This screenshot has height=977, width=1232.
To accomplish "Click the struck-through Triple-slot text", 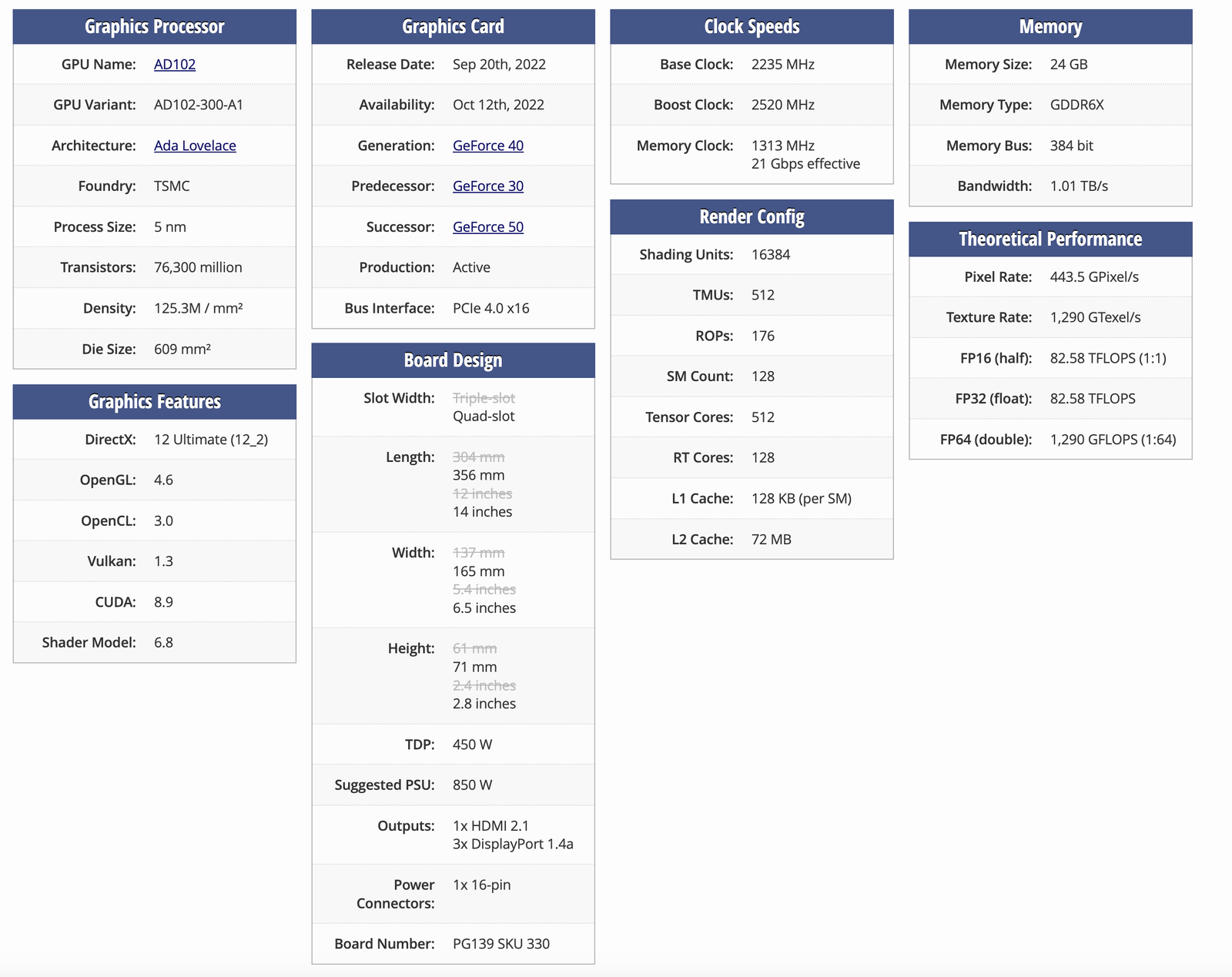I will (x=484, y=398).
